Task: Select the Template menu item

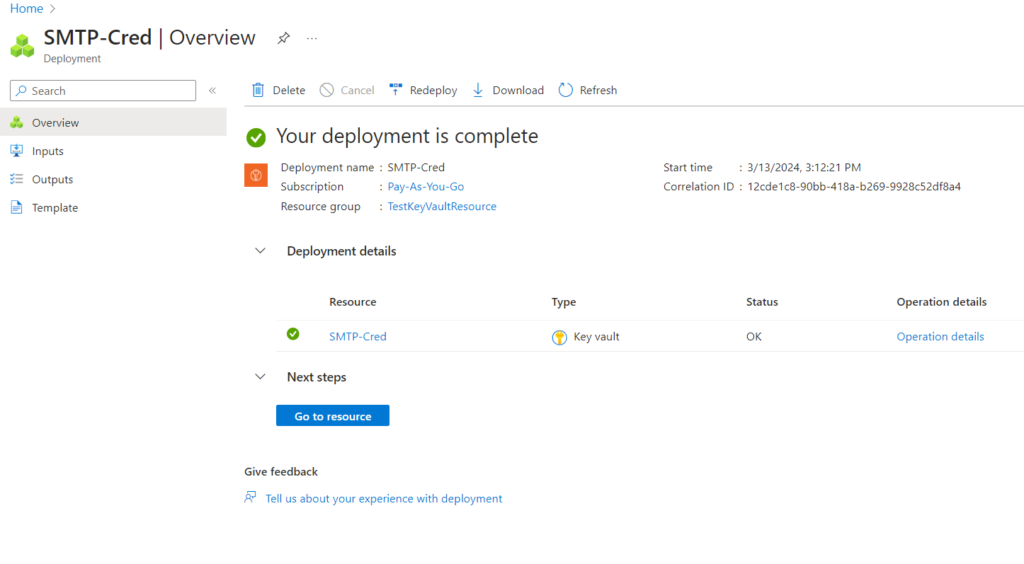Action: (x=54, y=208)
